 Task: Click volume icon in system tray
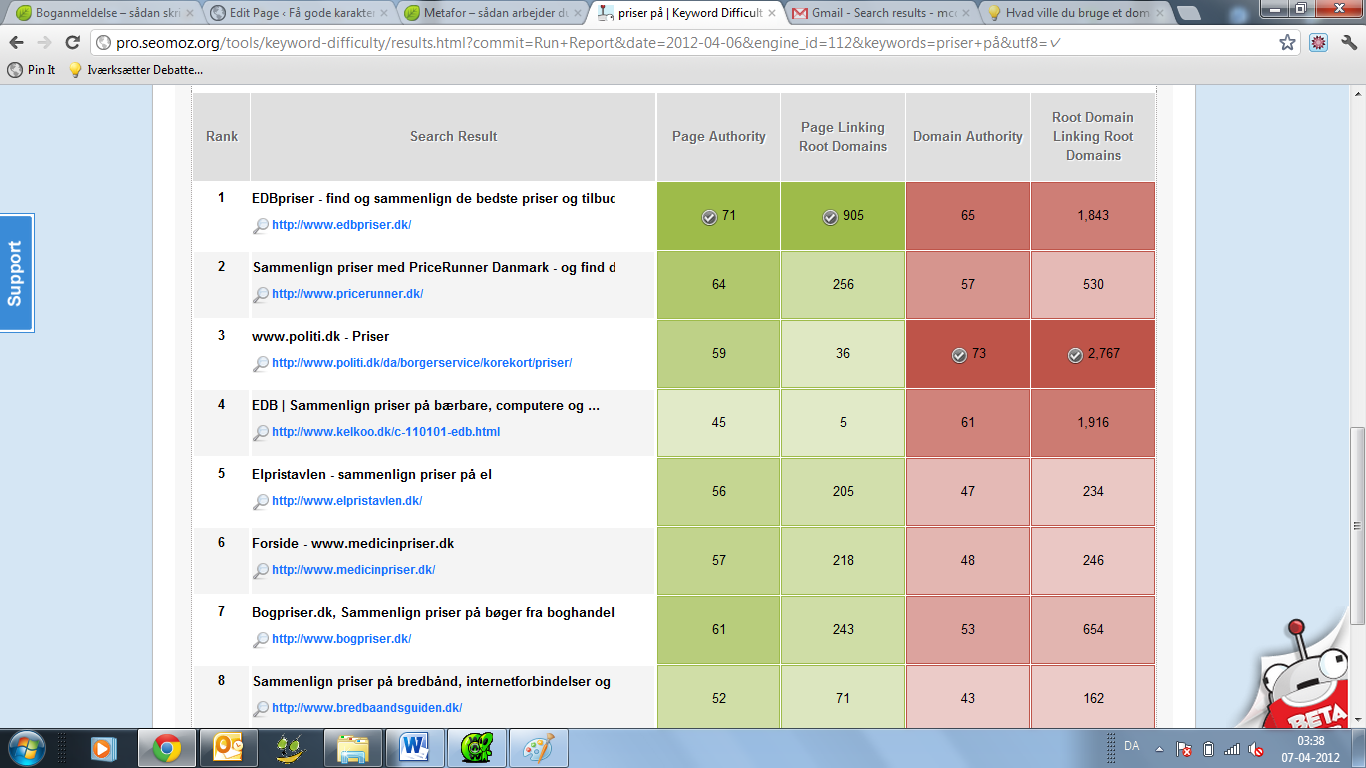click(x=1255, y=749)
